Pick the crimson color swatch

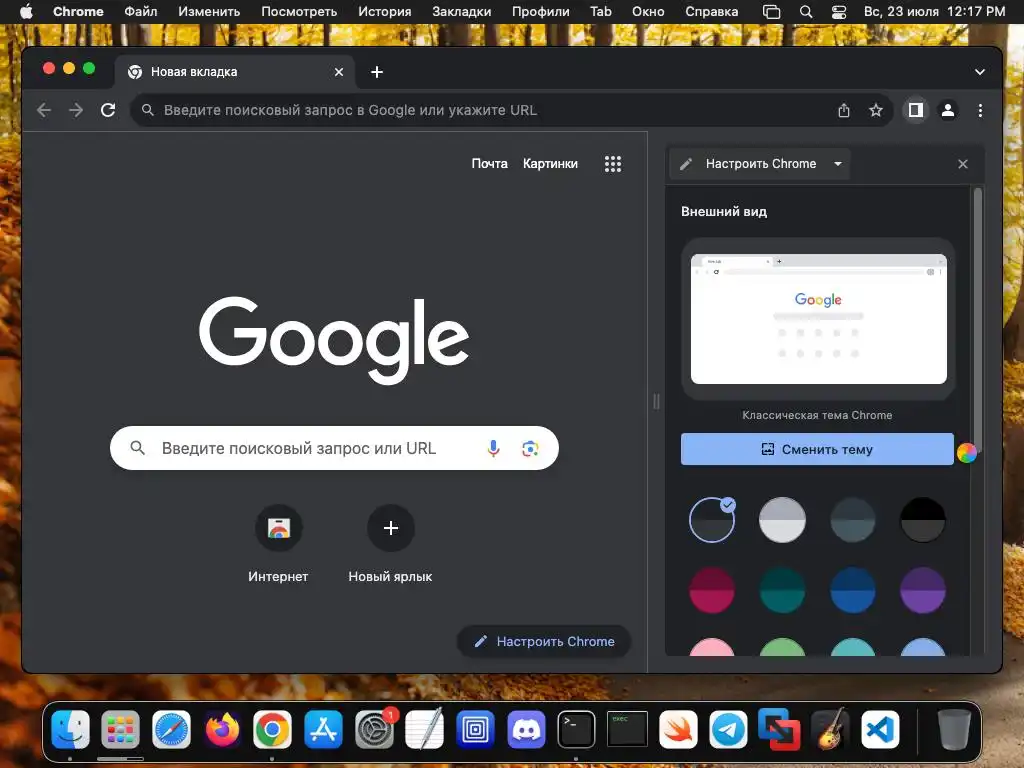pyautogui.click(x=712, y=590)
